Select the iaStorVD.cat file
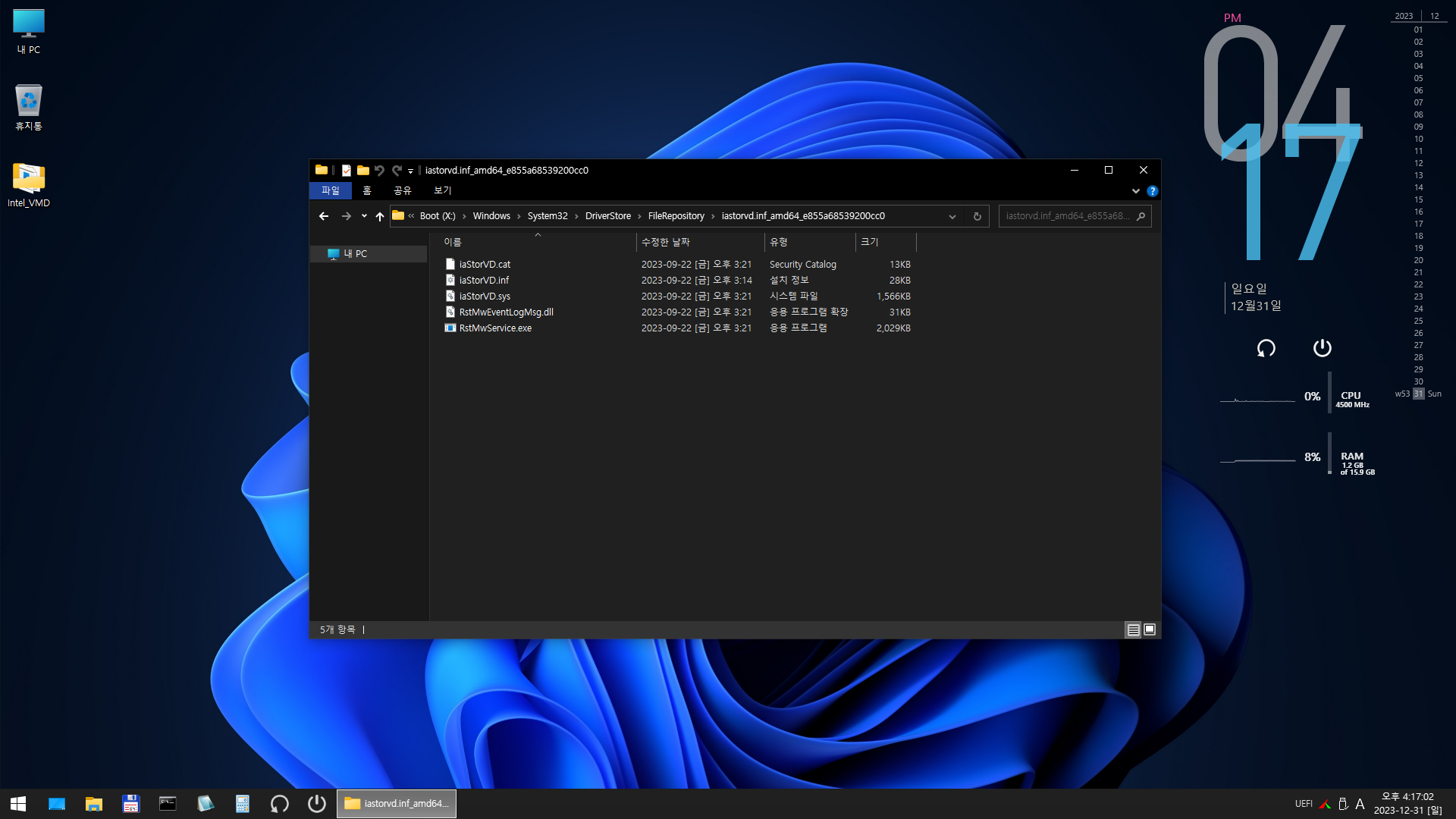The width and height of the screenshot is (1456, 819). point(485,265)
